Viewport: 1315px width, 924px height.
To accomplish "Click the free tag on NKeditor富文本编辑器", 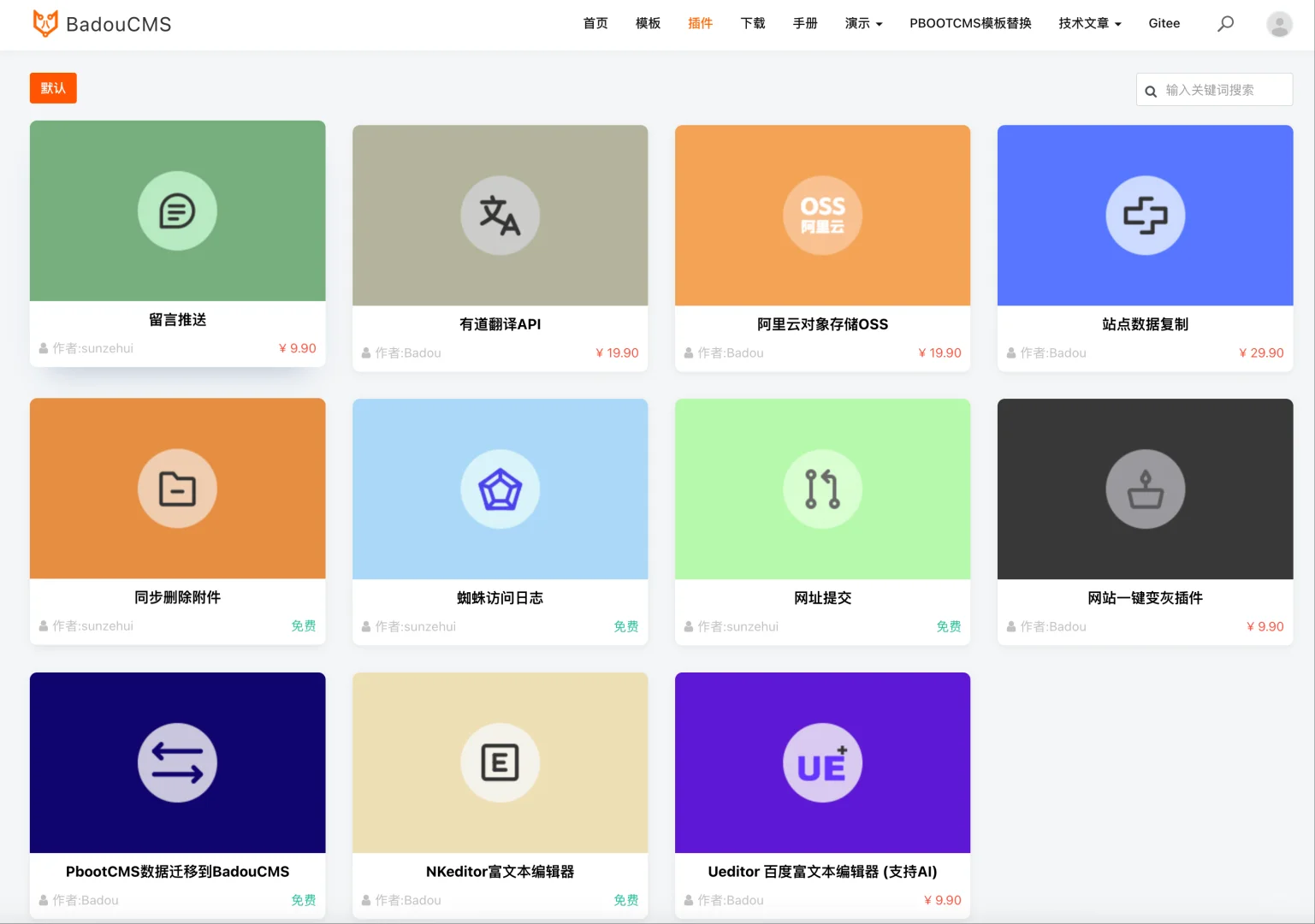I will (625, 899).
